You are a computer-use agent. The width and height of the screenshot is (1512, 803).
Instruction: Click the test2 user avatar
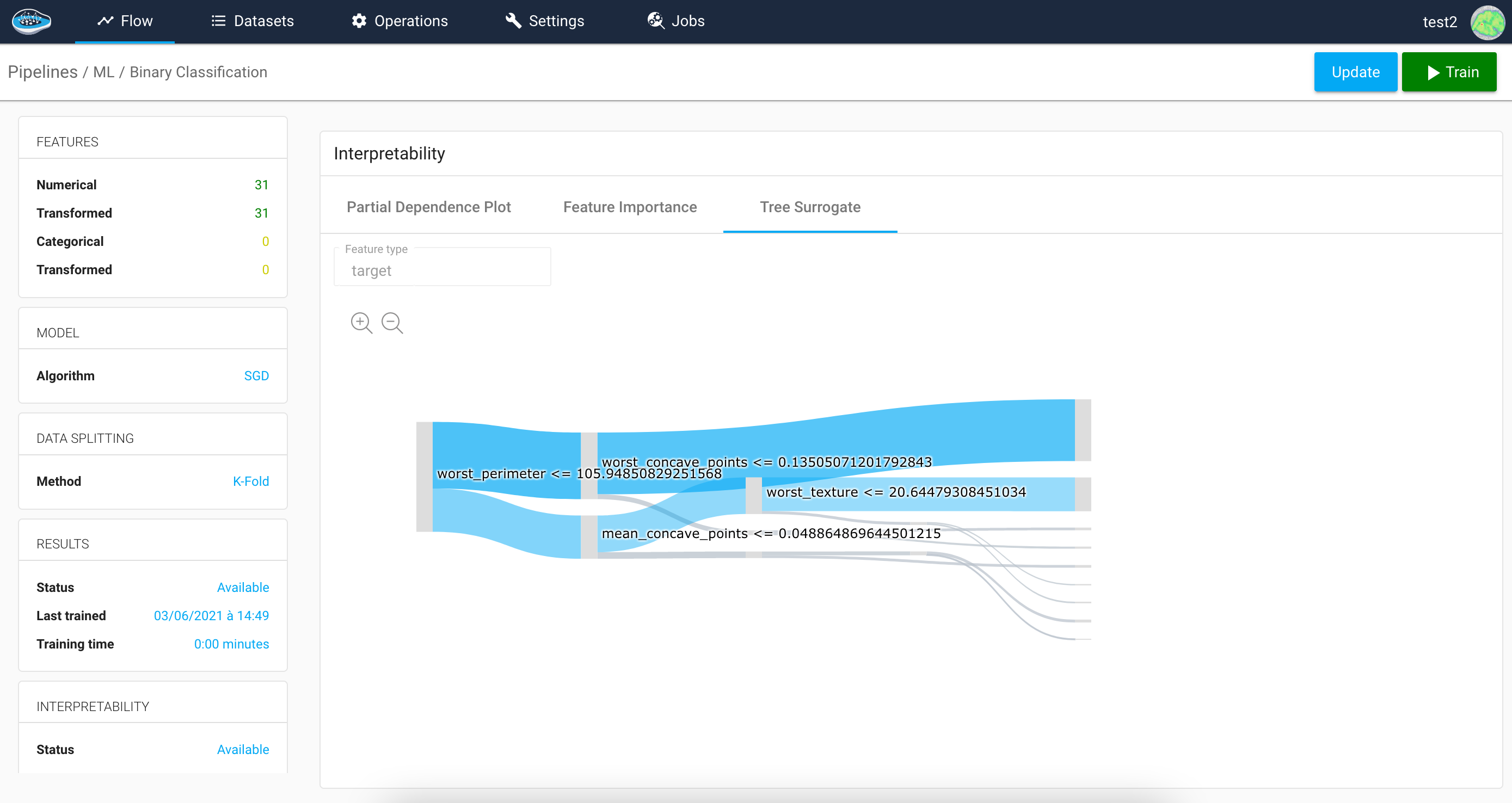1487,22
